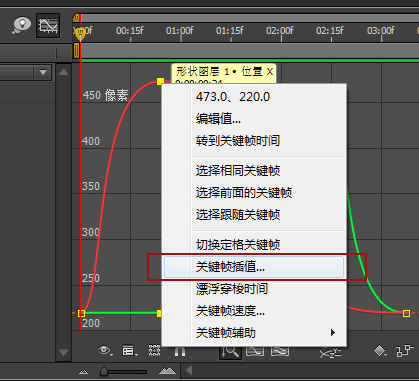Screen dimensions: 419x381
Task: Click the convert keyframes to hold icon
Action: pyautogui.click(x=405, y=351)
